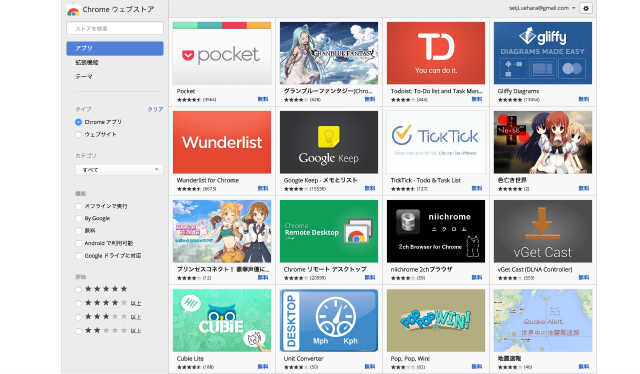The height and width of the screenshot is (374, 640).
Task: Click the free button on Cubie Lite
Action: 263,367
